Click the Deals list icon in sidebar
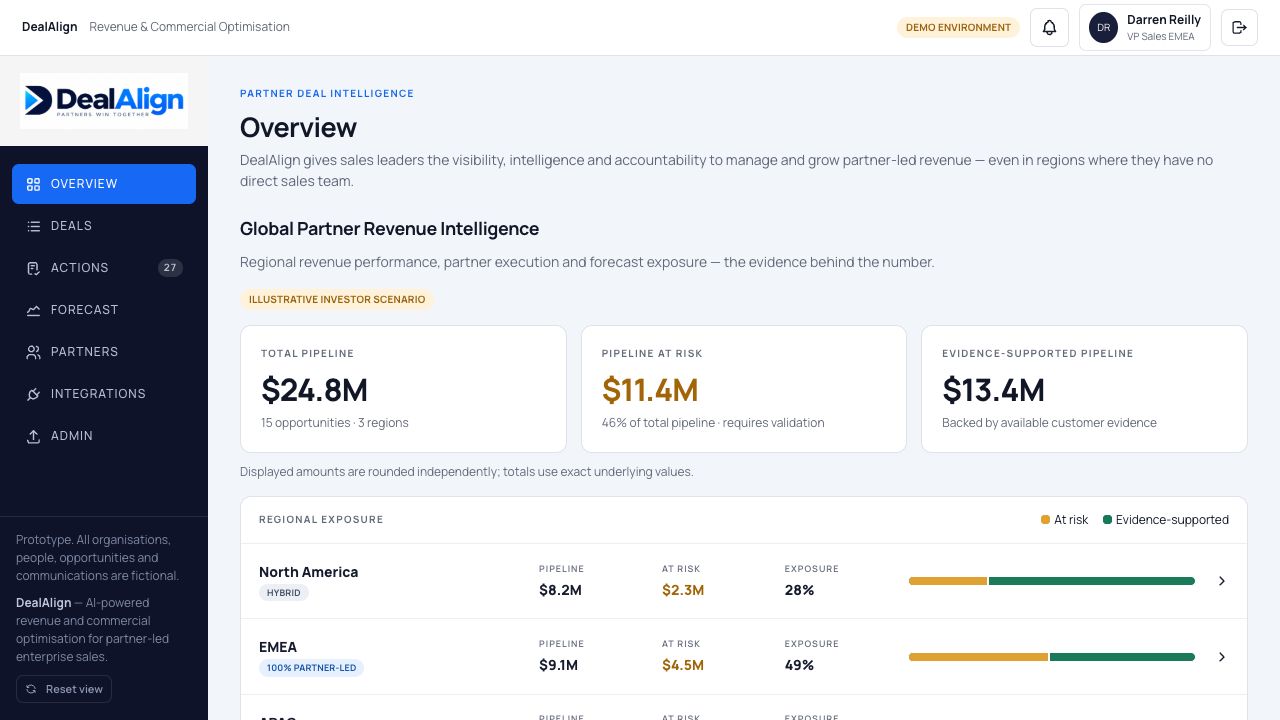The width and height of the screenshot is (1280, 720). pos(33,226)
